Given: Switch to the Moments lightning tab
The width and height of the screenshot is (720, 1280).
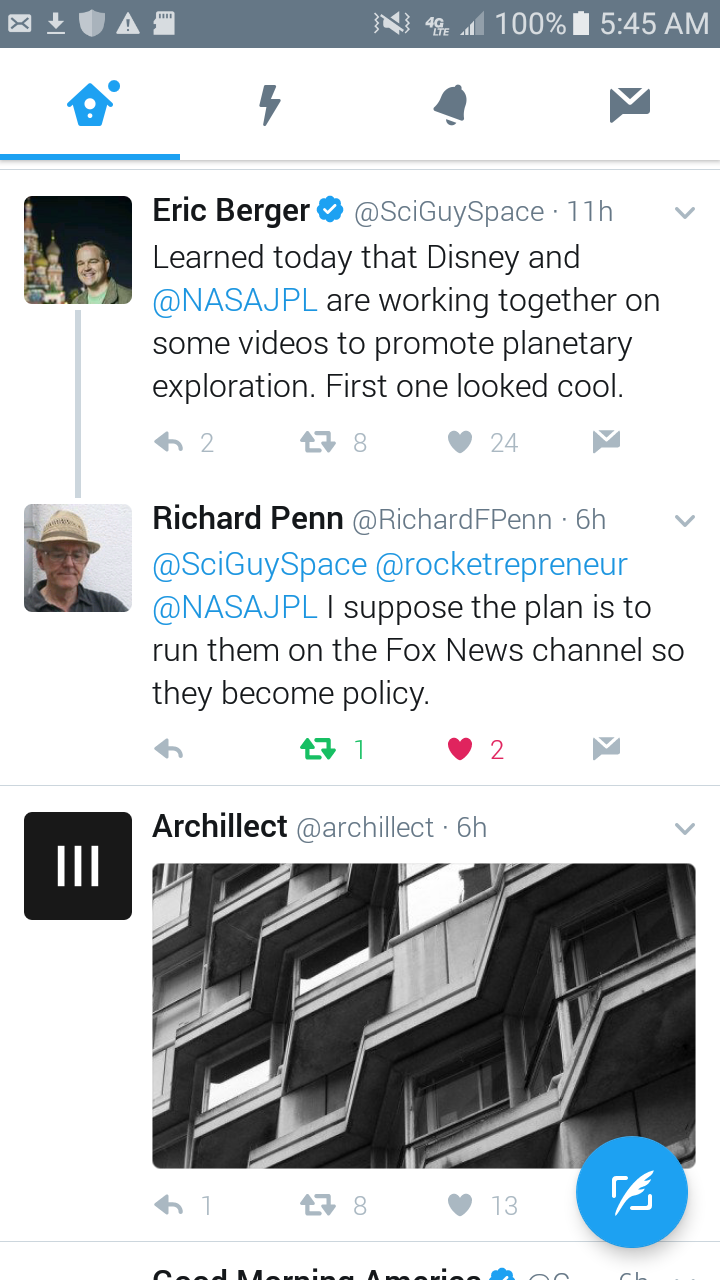Looking at the screenshot, I should point(270,104).
